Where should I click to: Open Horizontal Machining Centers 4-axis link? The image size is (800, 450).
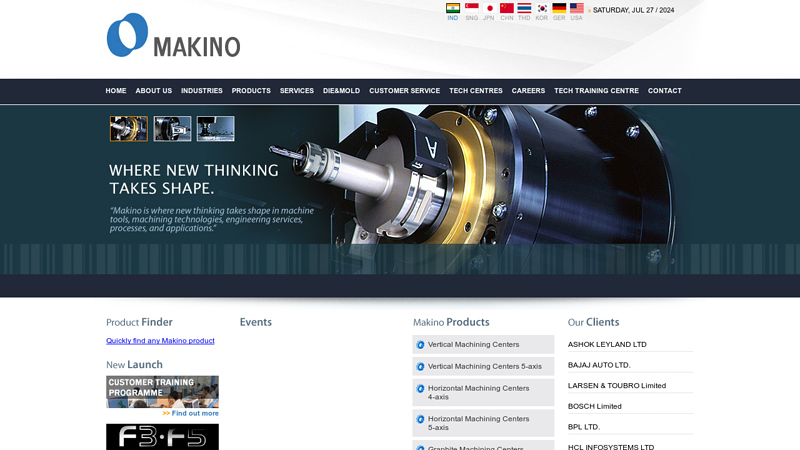pos(479,392)
